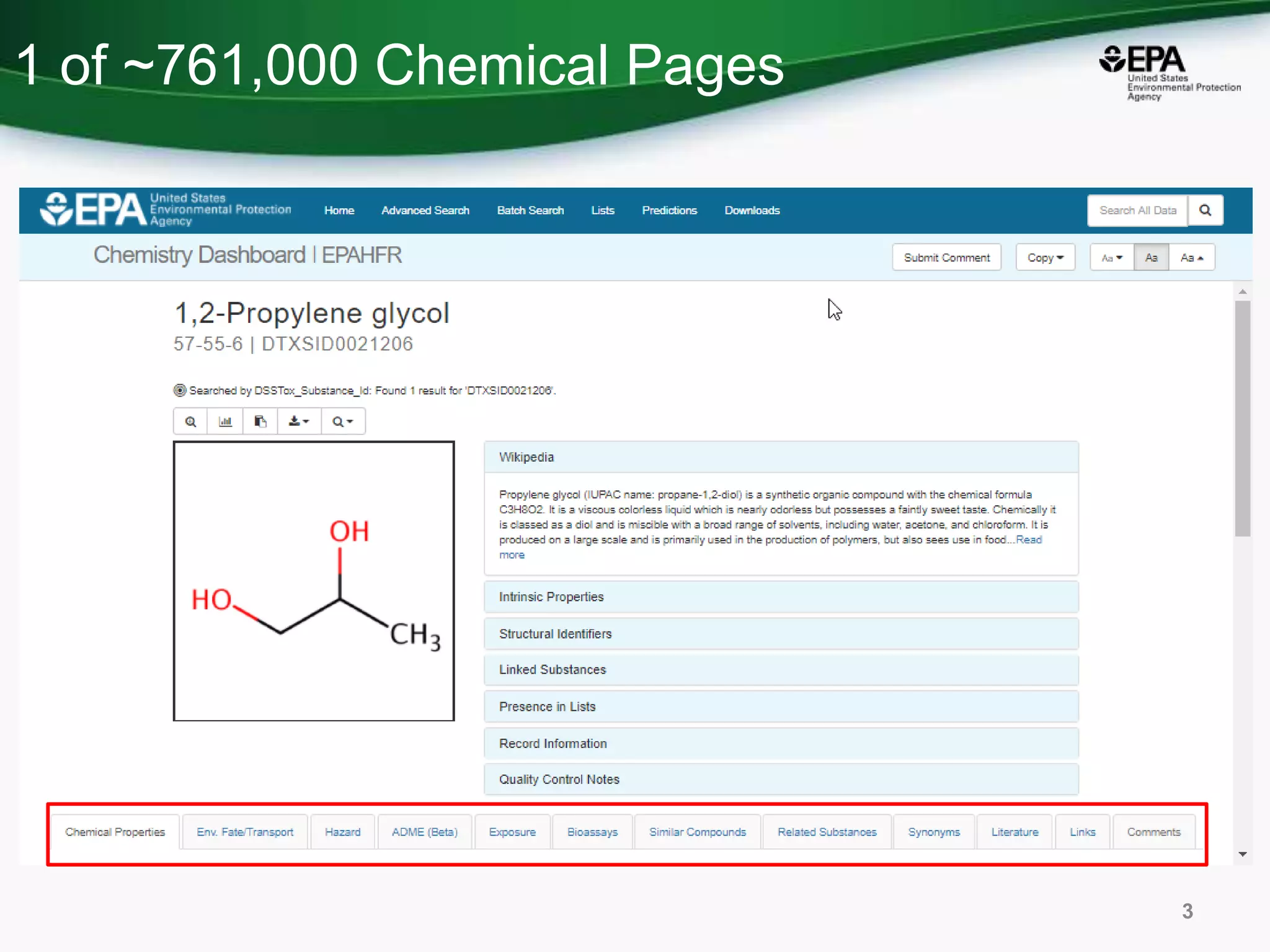Click the 'Chemistry Dashboard | EPAHFR' title
Image resolution: width=1270 pixels, height=952 pixels.
click(x=247, y=255)
